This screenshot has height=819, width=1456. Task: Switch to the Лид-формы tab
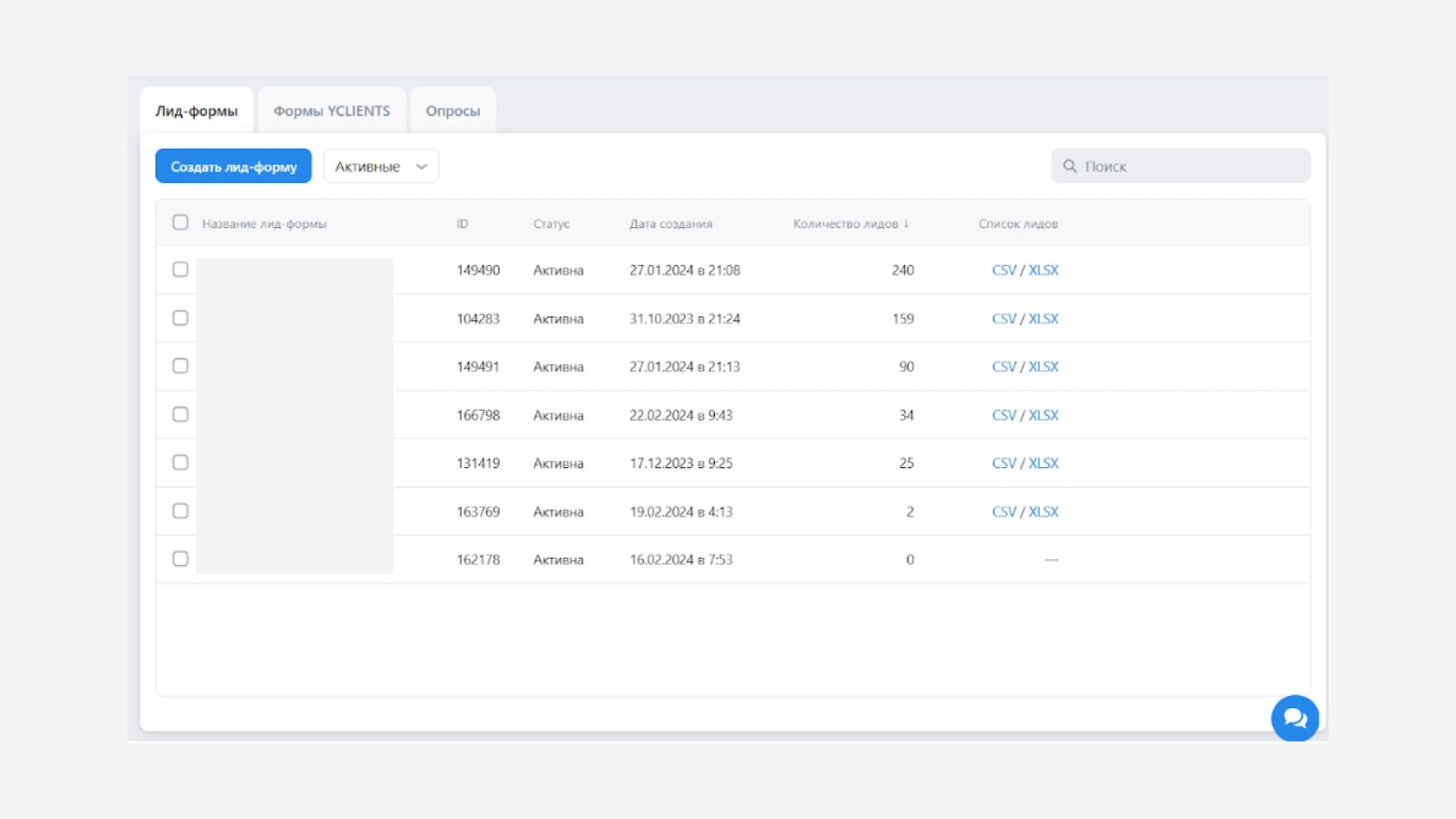[x=197, y=111]
